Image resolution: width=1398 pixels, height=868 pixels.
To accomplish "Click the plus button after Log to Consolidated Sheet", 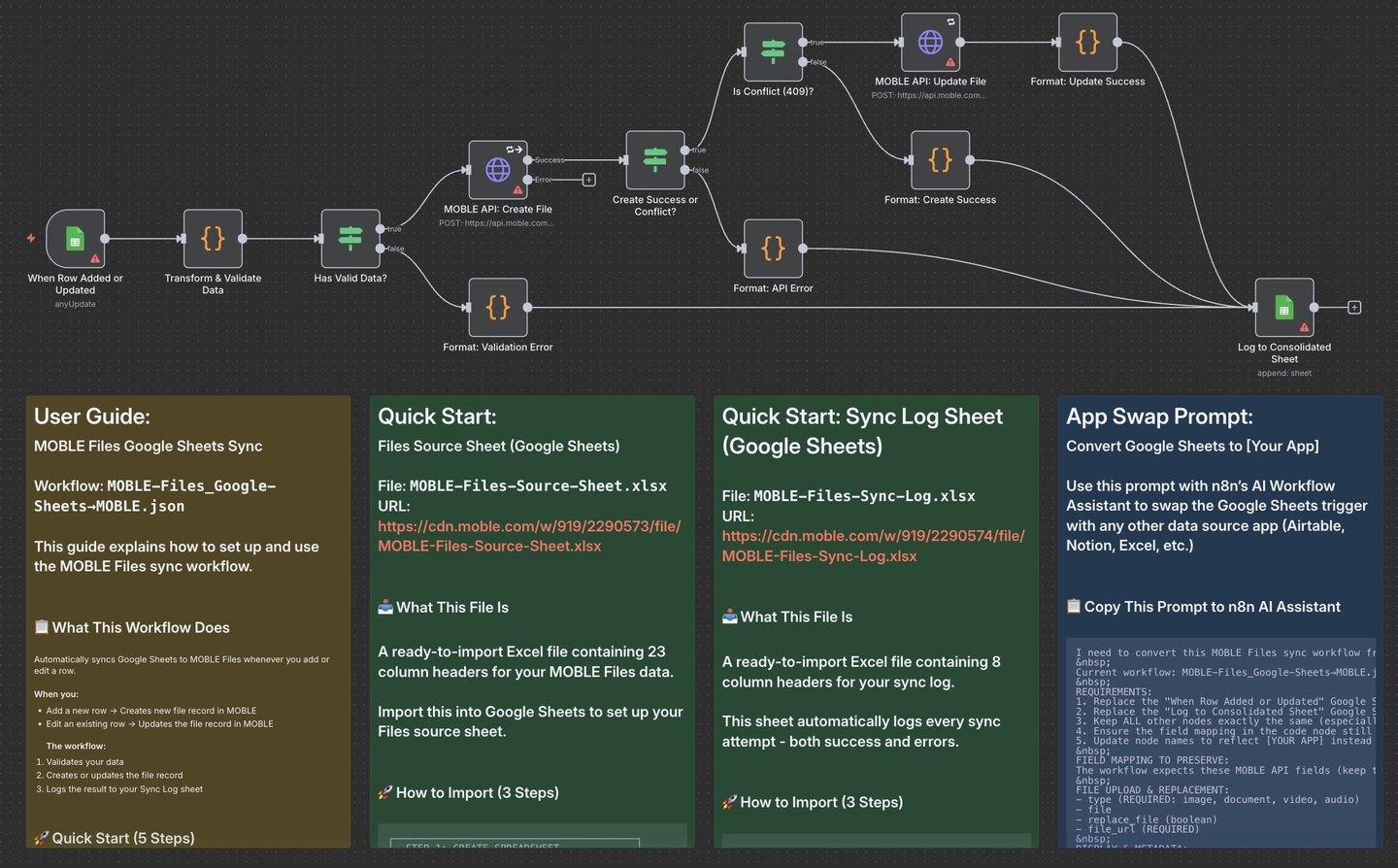I will coord(1354,308).
